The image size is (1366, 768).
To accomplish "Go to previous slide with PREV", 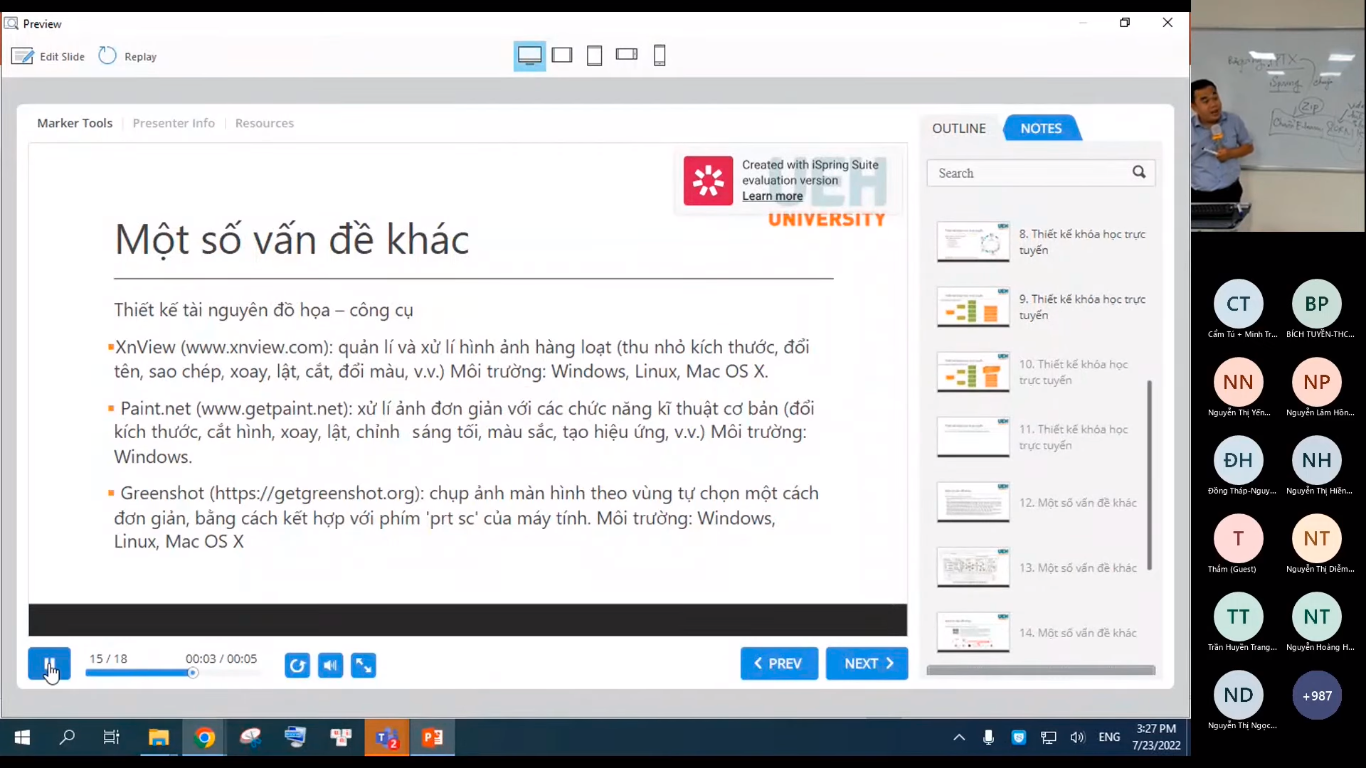I will [779, 663].
